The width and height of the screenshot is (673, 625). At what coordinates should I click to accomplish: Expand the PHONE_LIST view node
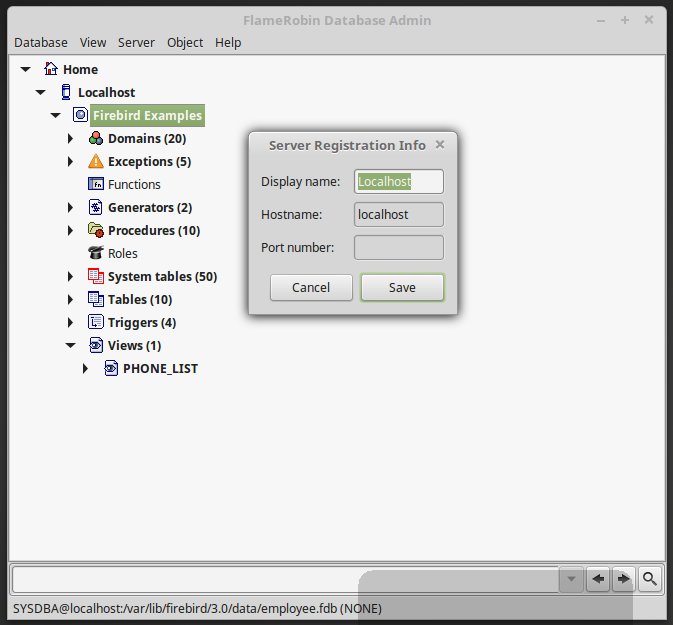pyautogui.click(x=86, y=369)
